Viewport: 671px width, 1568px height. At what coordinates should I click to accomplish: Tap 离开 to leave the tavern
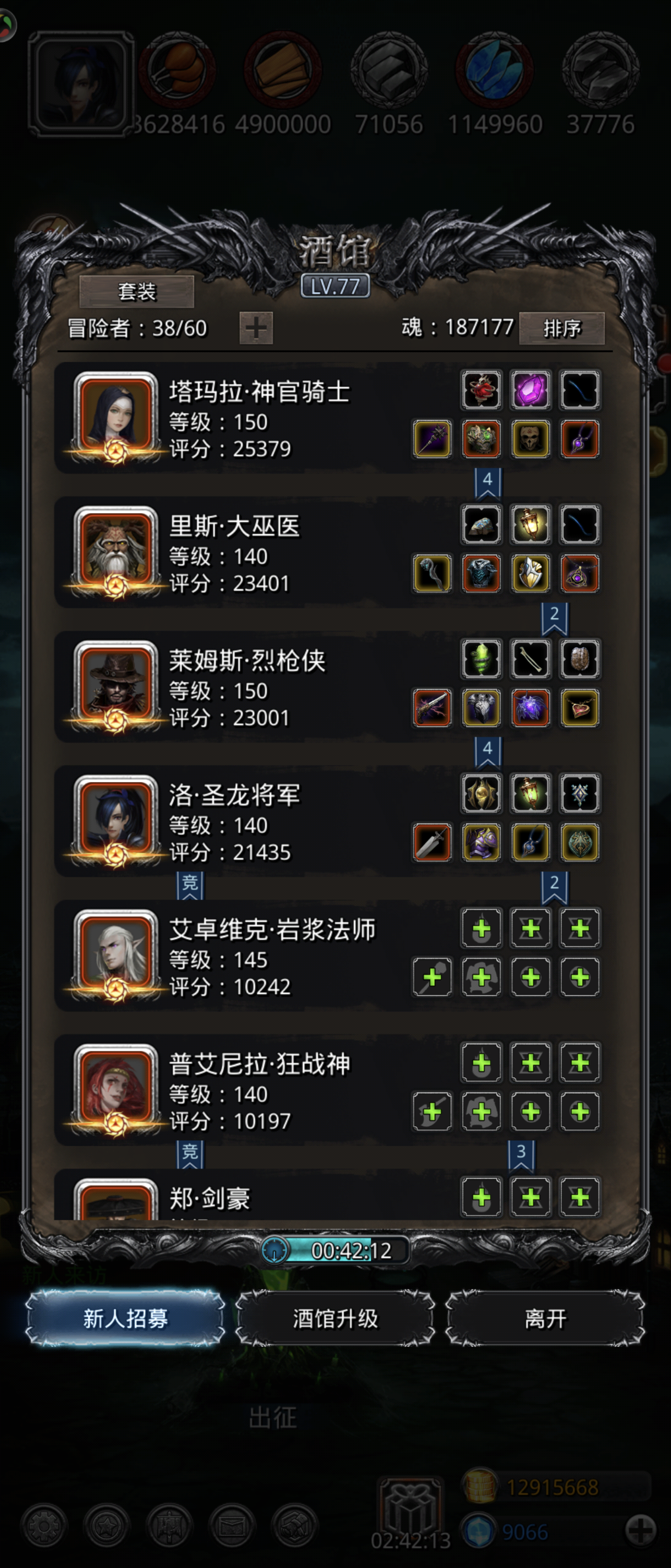click(545, 1319)
